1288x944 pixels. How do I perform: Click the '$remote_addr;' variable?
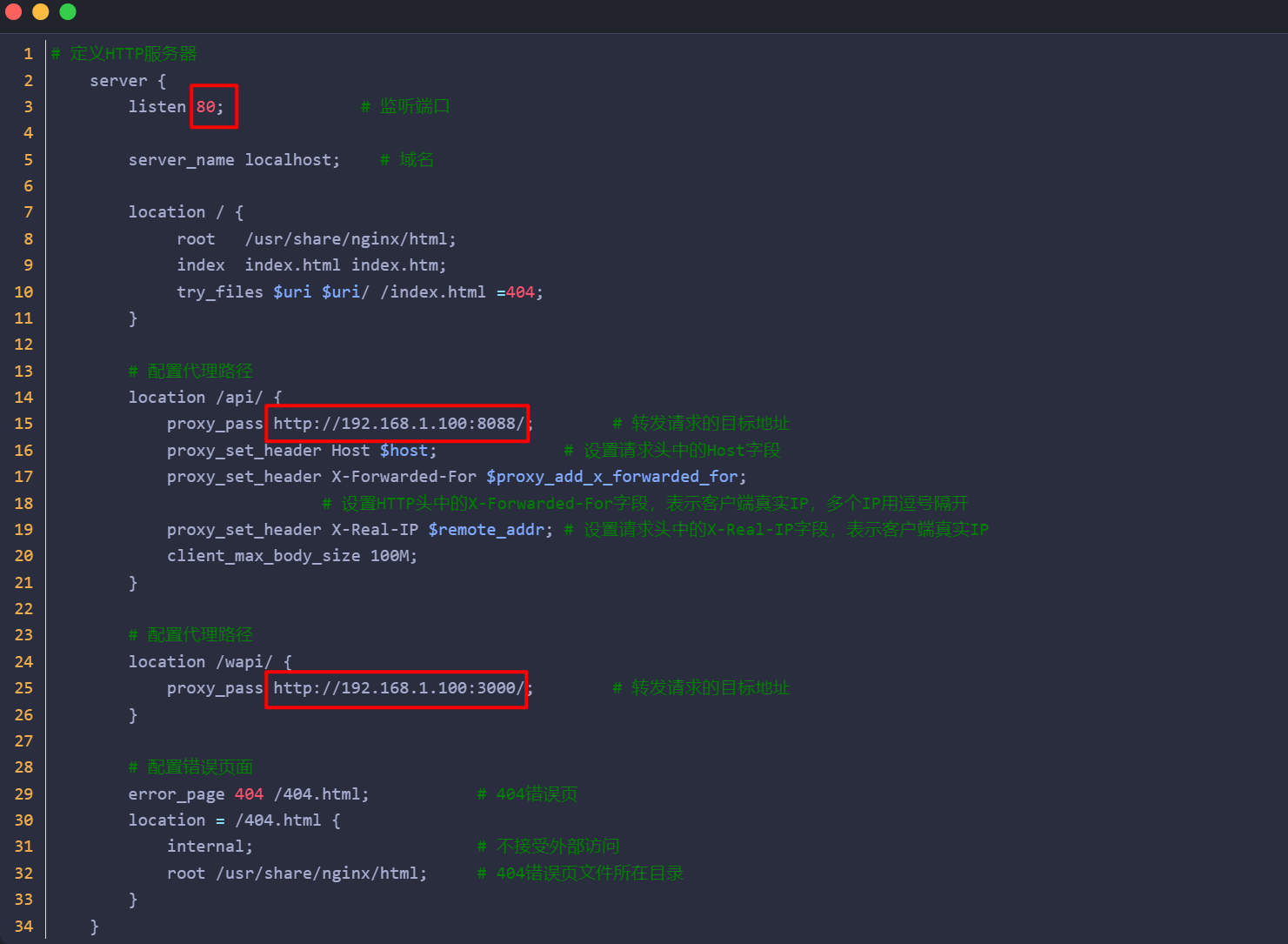pyautogui.click(x=491, y=529)
